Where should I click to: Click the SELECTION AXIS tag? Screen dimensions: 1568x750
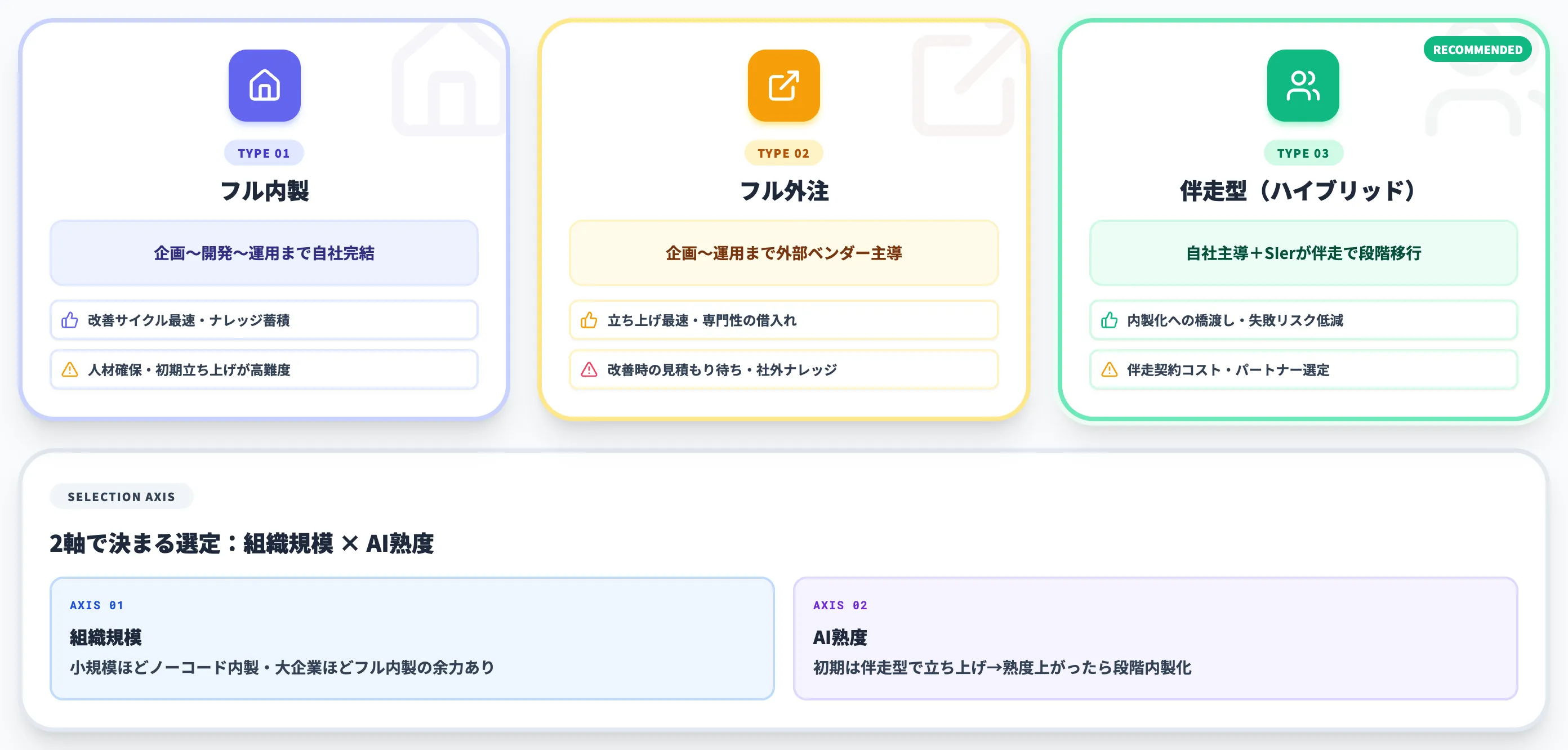[x=121, y=496]
